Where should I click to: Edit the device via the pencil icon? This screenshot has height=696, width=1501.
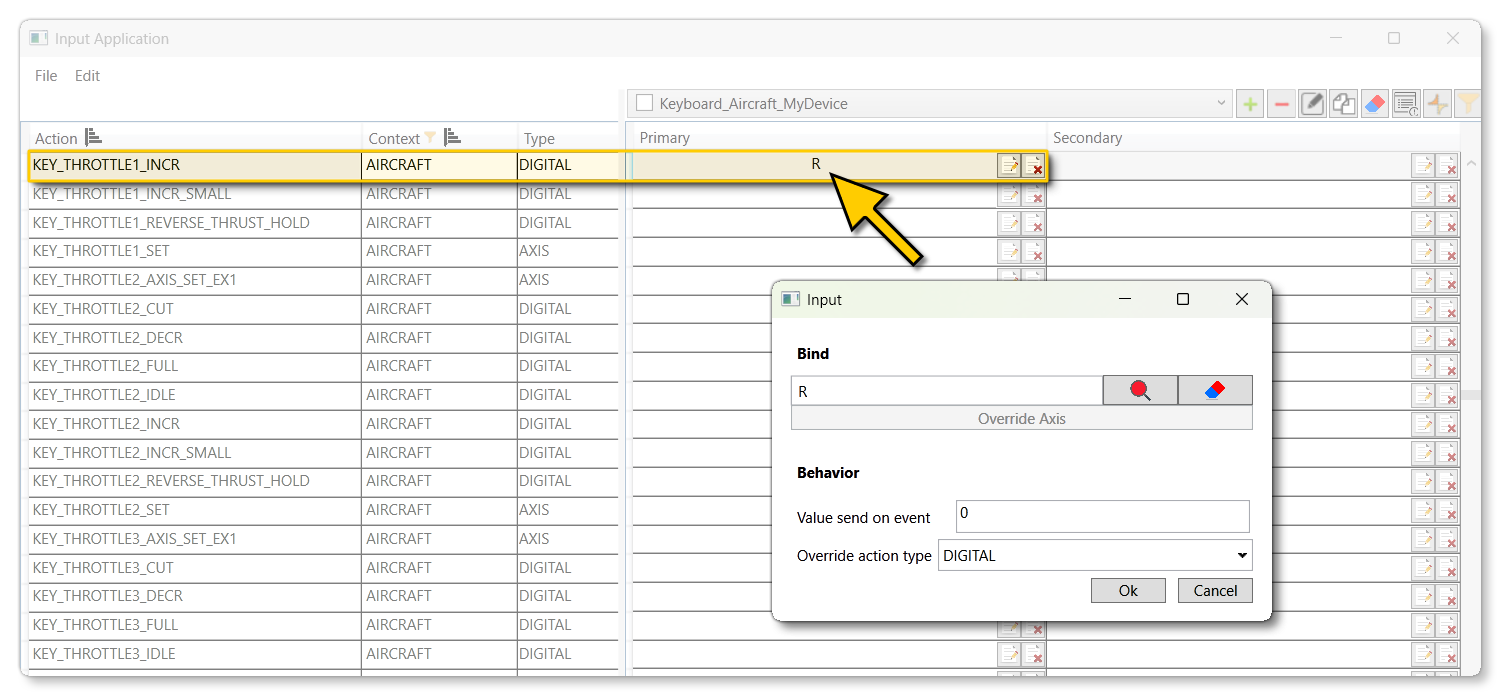pyautogui.click(x=1312, y=103)
